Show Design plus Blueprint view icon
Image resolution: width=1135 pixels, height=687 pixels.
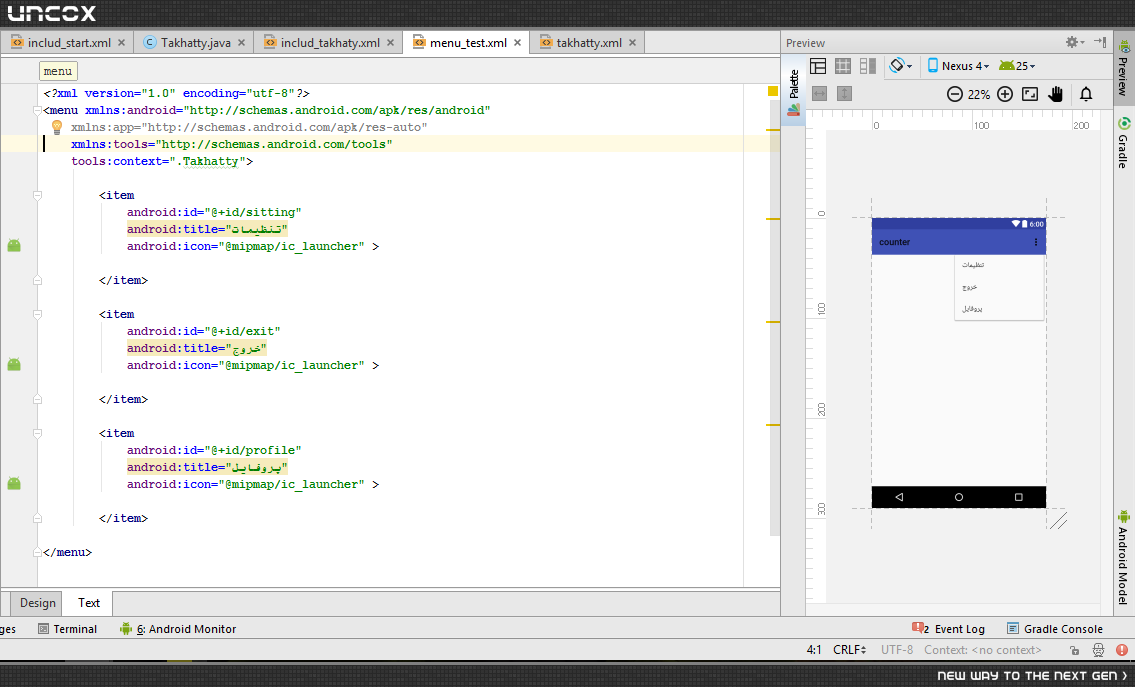click(868, 66)
